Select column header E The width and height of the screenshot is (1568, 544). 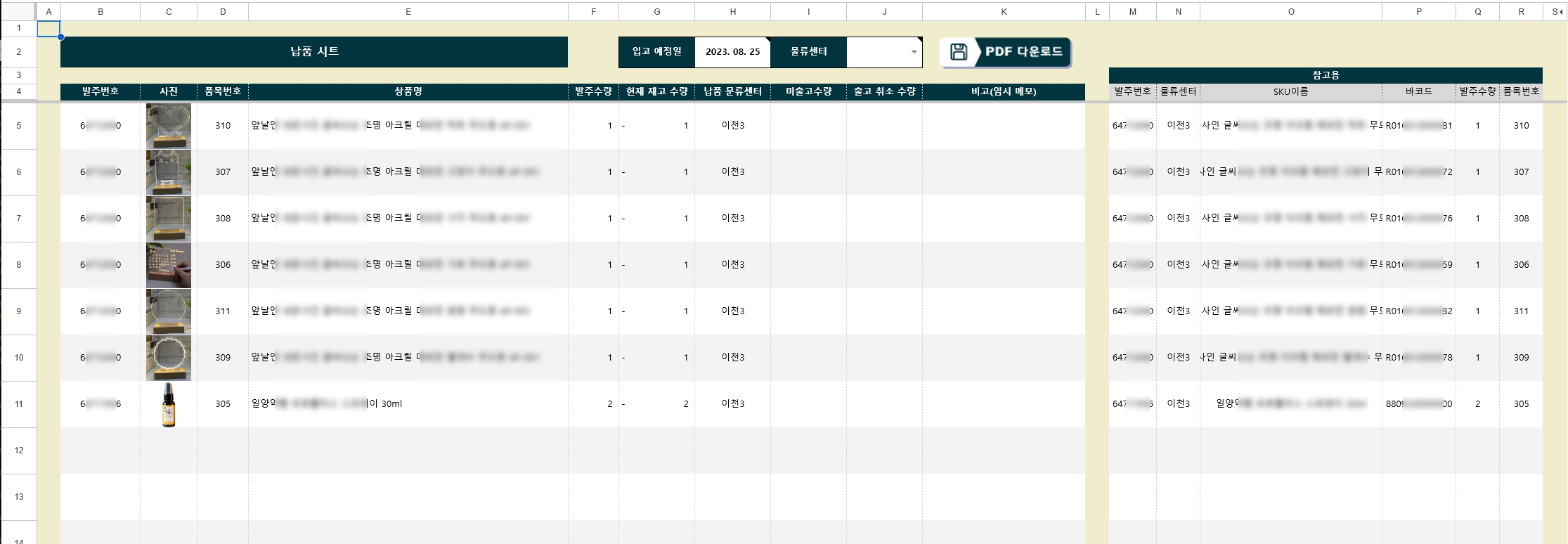coord(408,11)
